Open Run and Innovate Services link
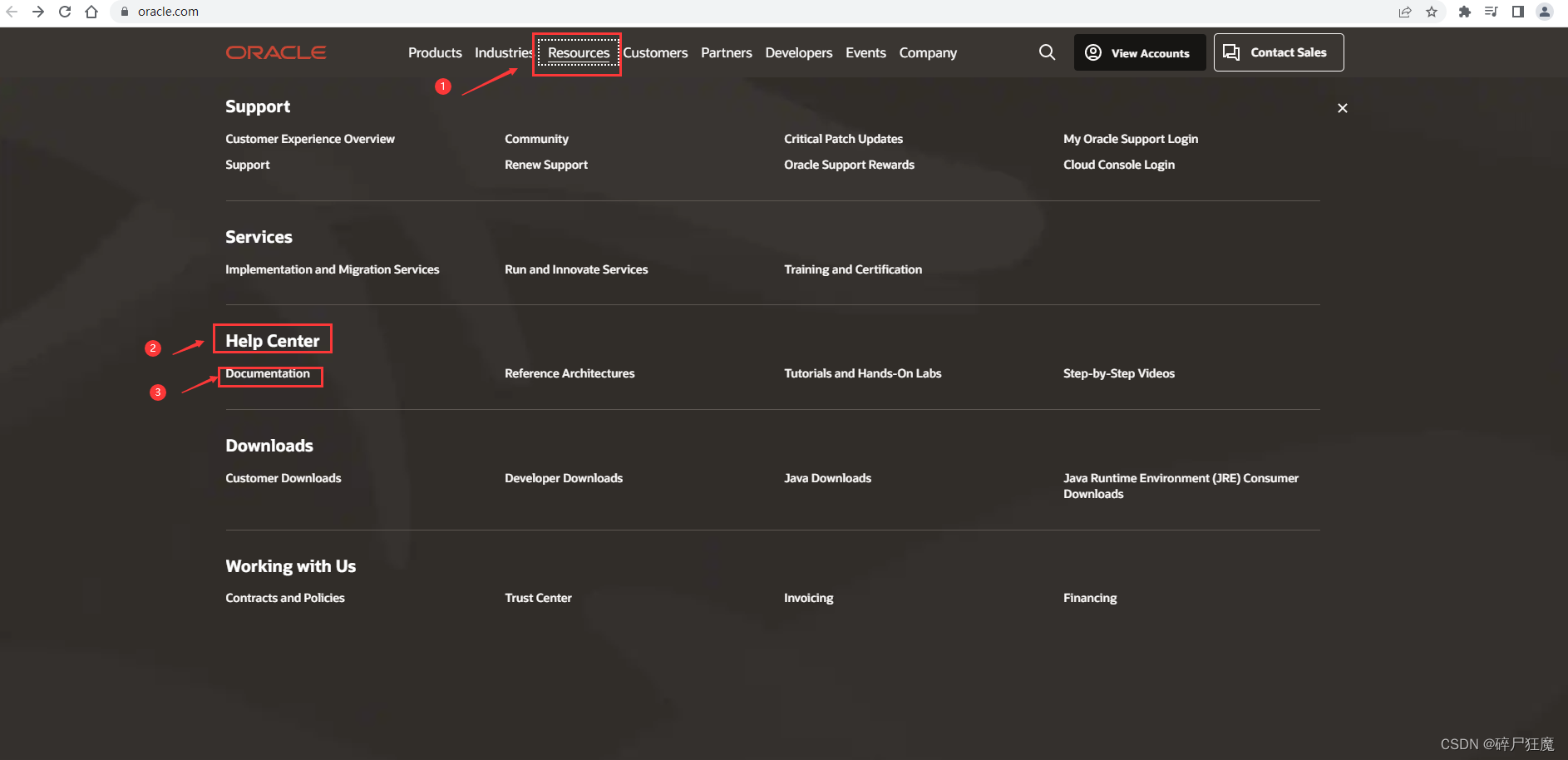 576,269
